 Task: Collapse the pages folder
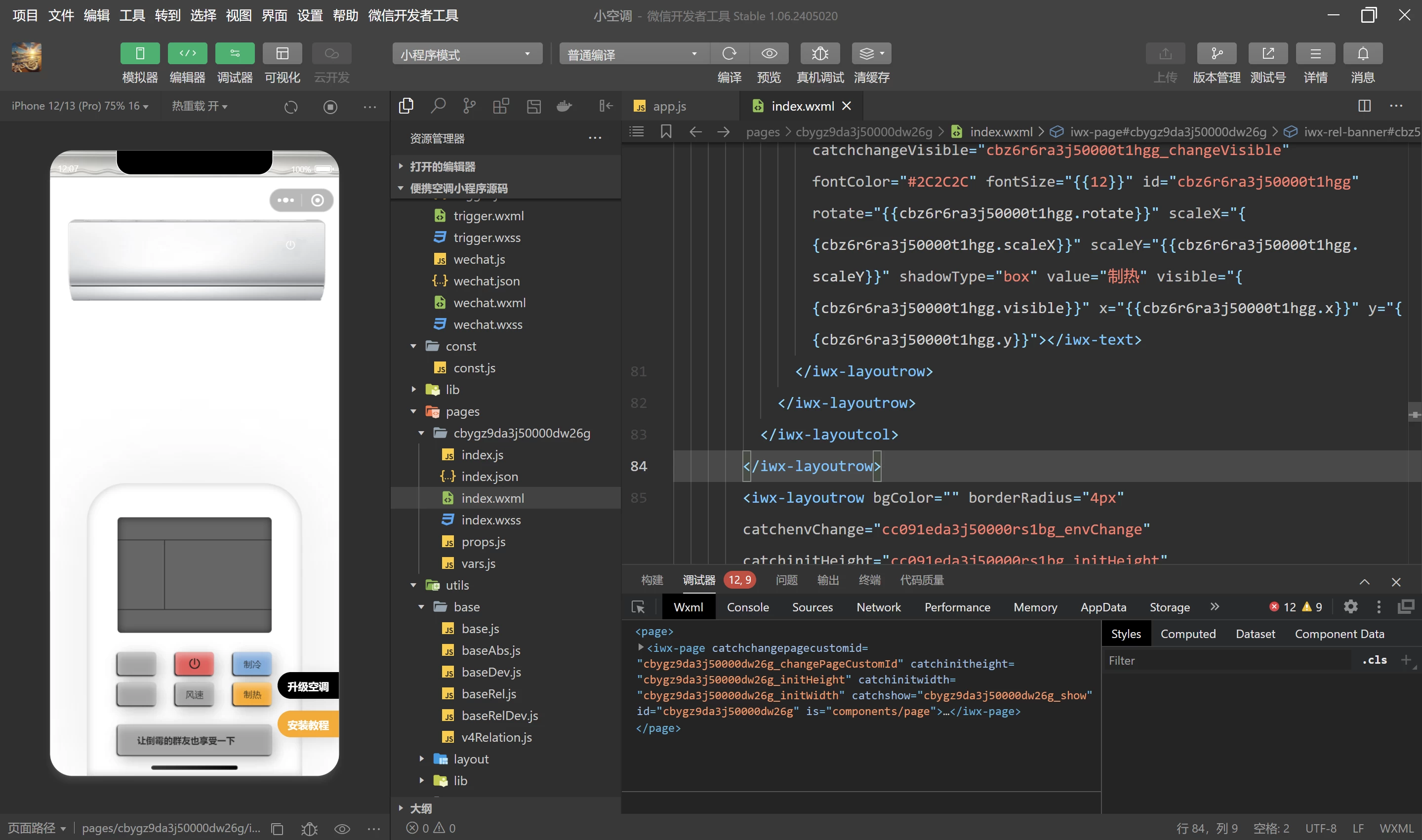coord(414,411)
